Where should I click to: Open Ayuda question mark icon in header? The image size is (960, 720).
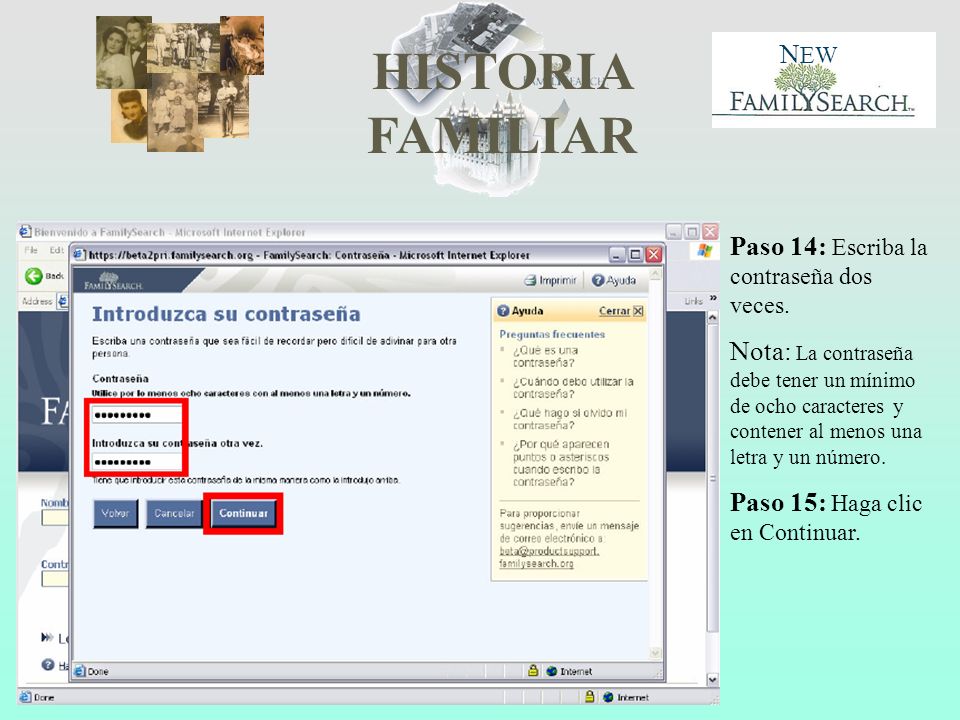pos(598,280)
